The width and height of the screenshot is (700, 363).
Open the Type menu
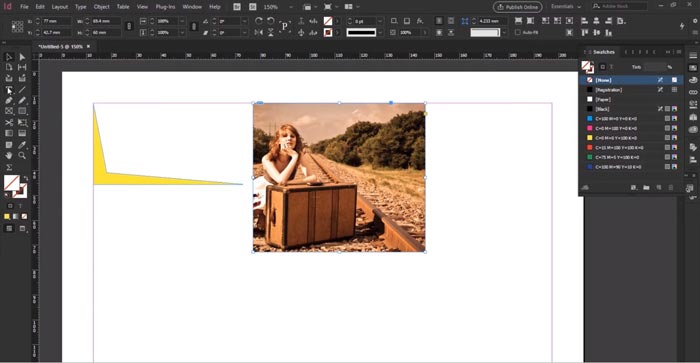[80, 7]
